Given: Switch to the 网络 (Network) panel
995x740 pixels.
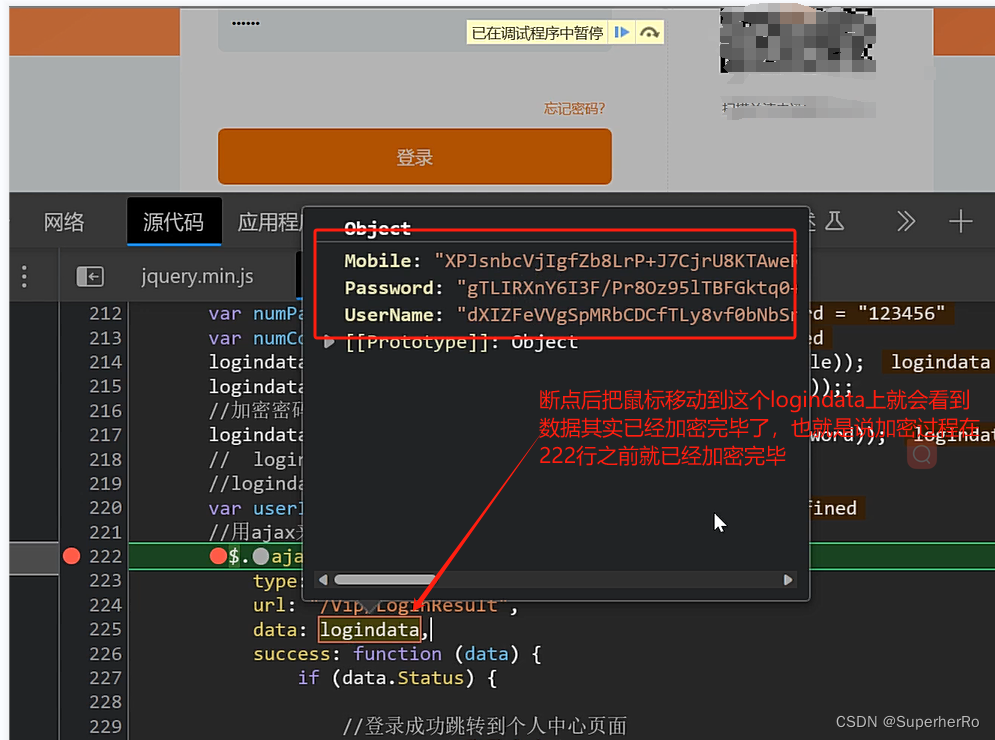Looking at the screenshot, I should coord(63,221).
